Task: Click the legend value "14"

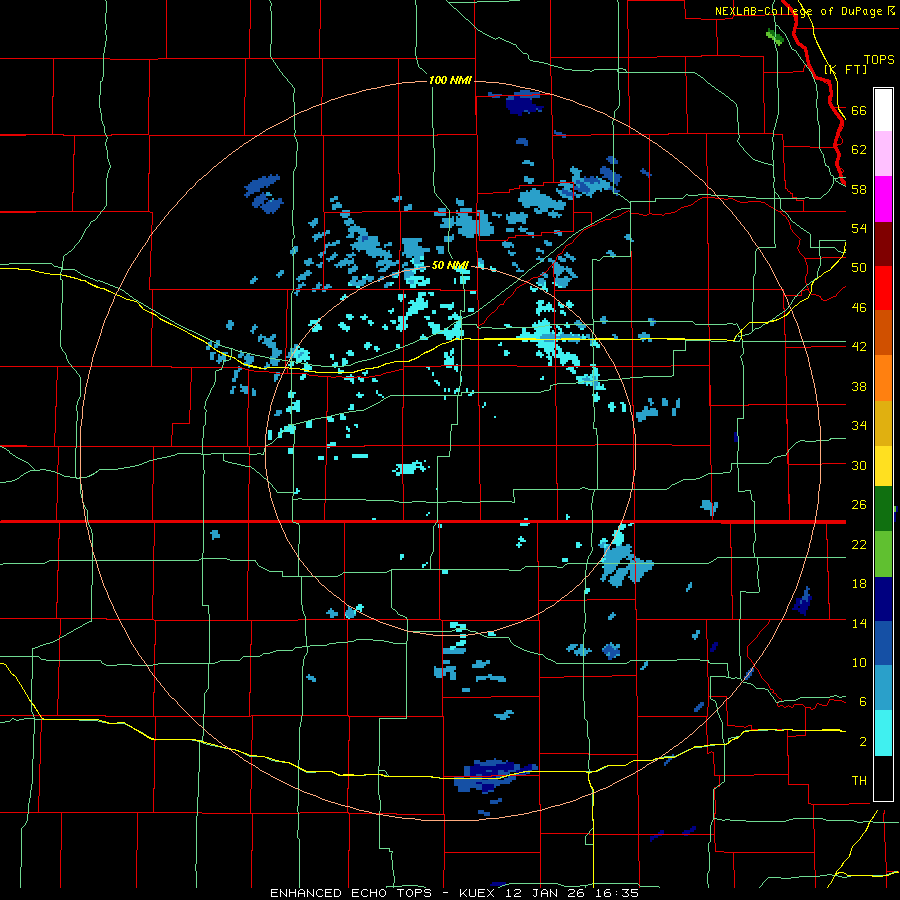Action: pos(859,623)
